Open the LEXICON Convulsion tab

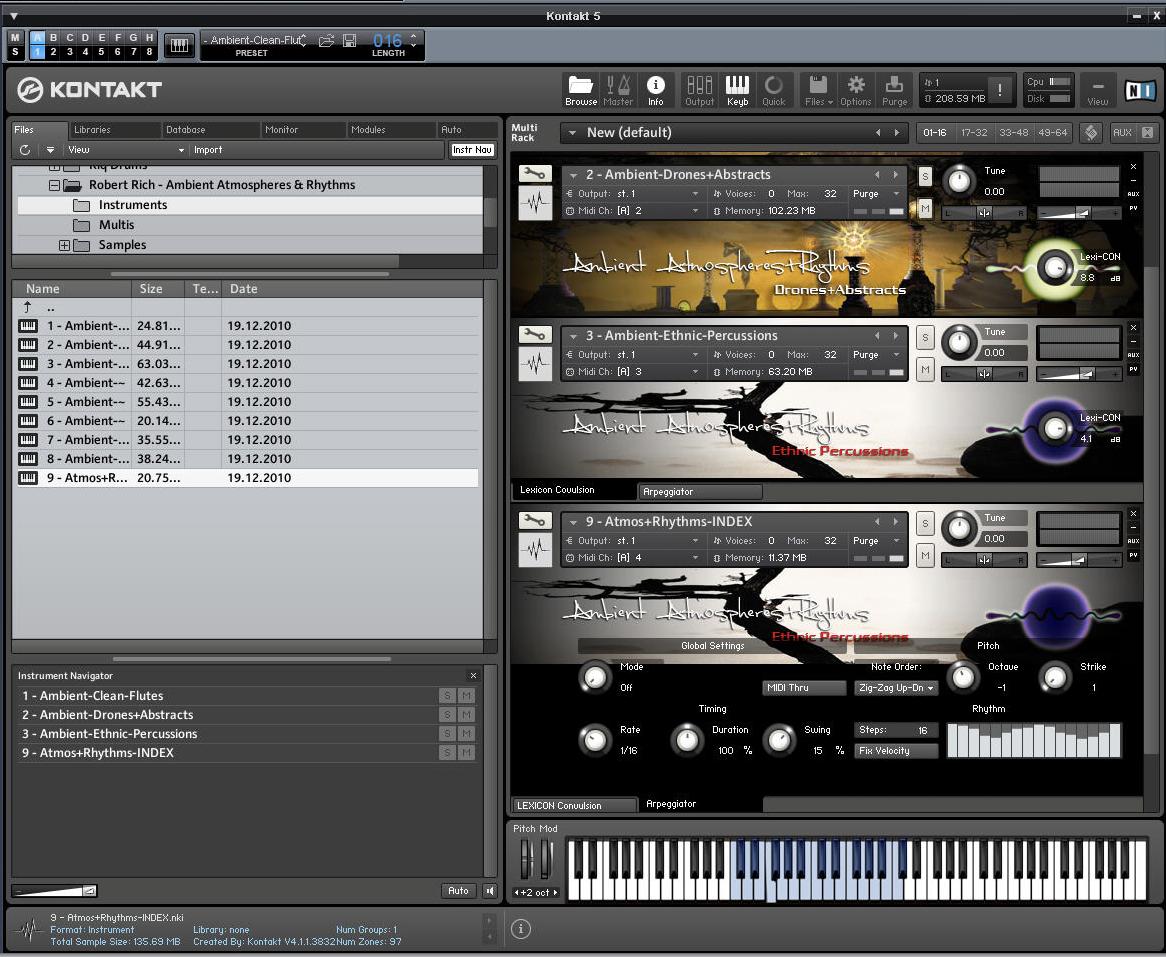coord(573,805)
